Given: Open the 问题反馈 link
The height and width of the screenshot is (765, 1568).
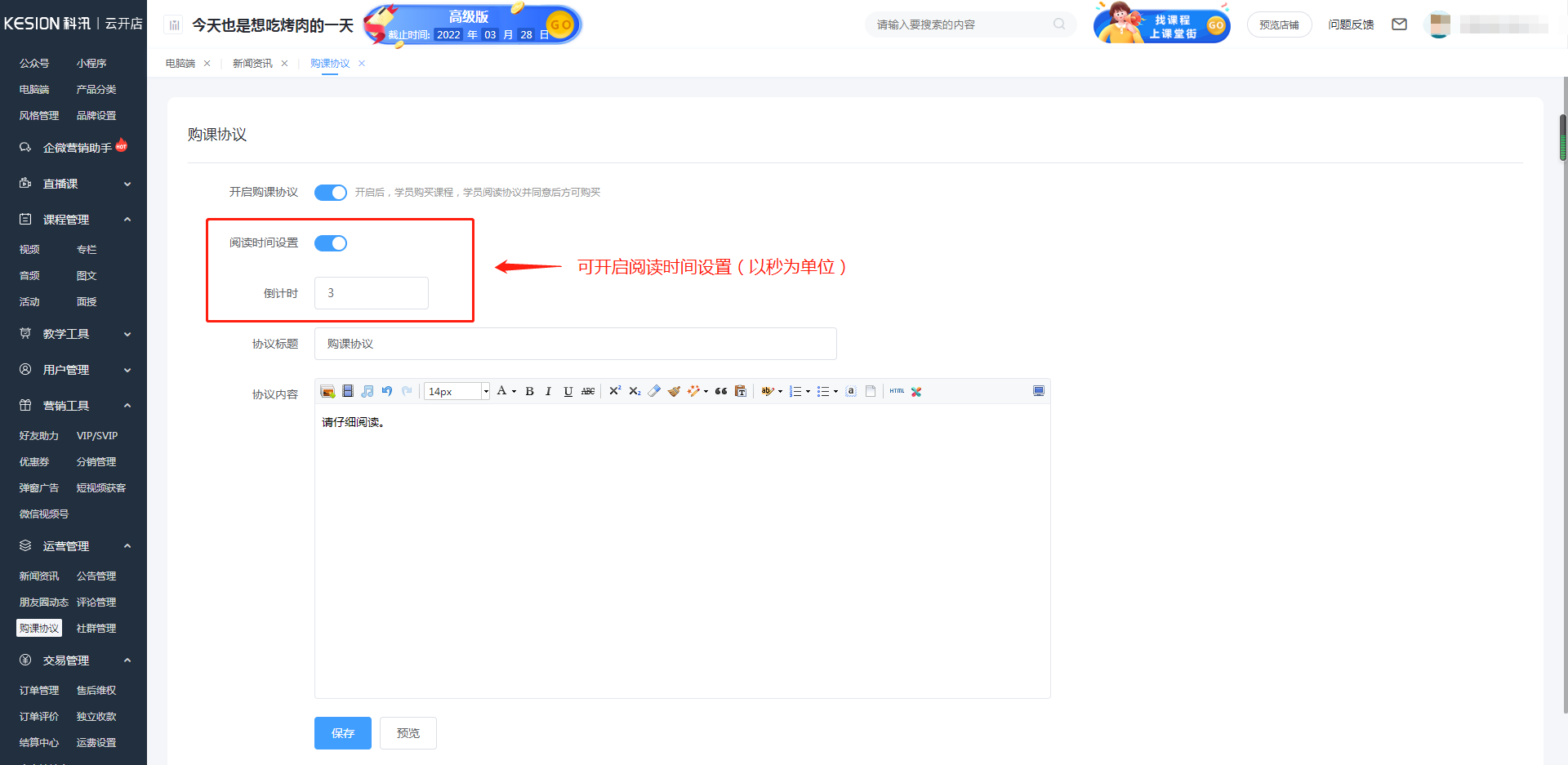Looking at the screenshot, I should [1351, 24].
